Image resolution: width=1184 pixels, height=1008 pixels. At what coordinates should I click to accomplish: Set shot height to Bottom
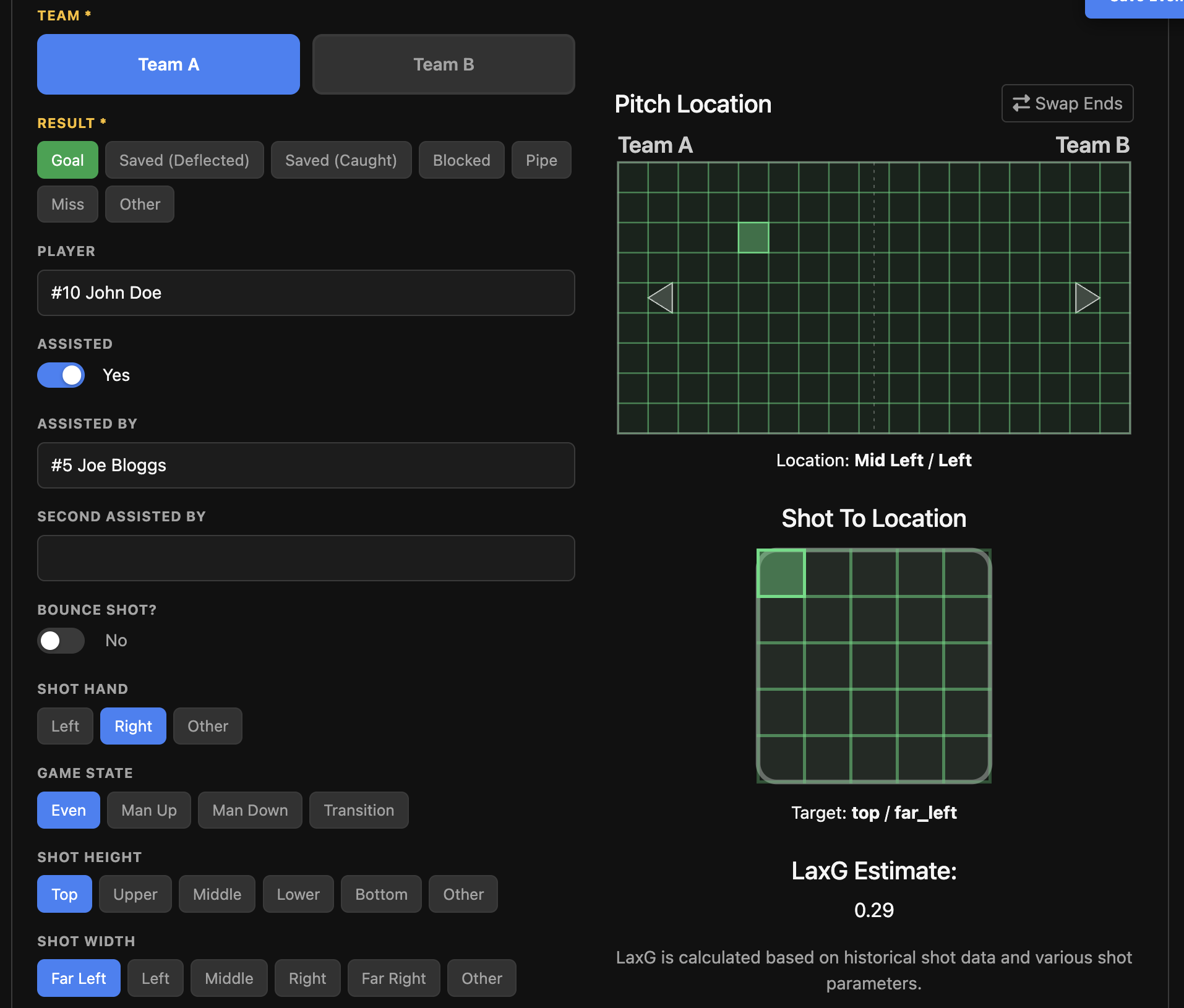381,894
